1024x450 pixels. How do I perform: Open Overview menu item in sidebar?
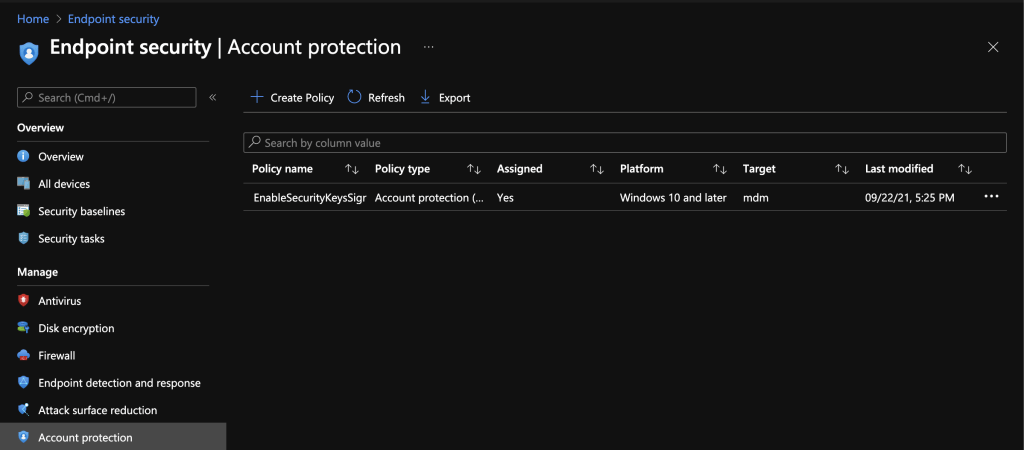[61, 157]
